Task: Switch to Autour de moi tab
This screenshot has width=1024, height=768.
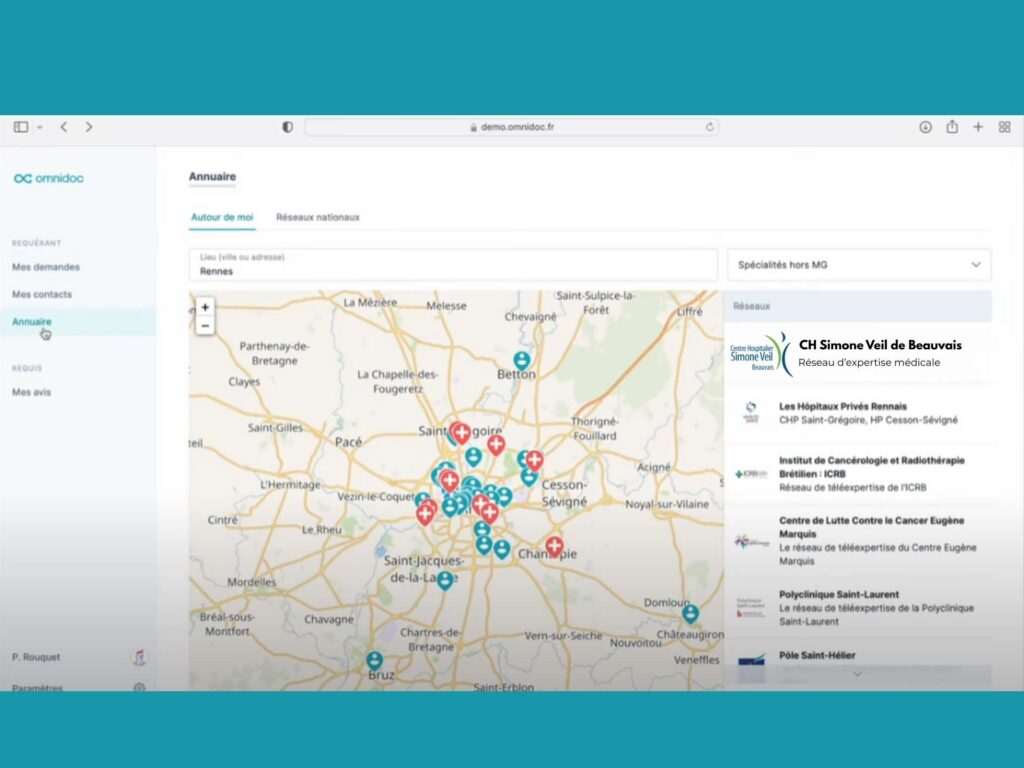Action: (222, 217)
